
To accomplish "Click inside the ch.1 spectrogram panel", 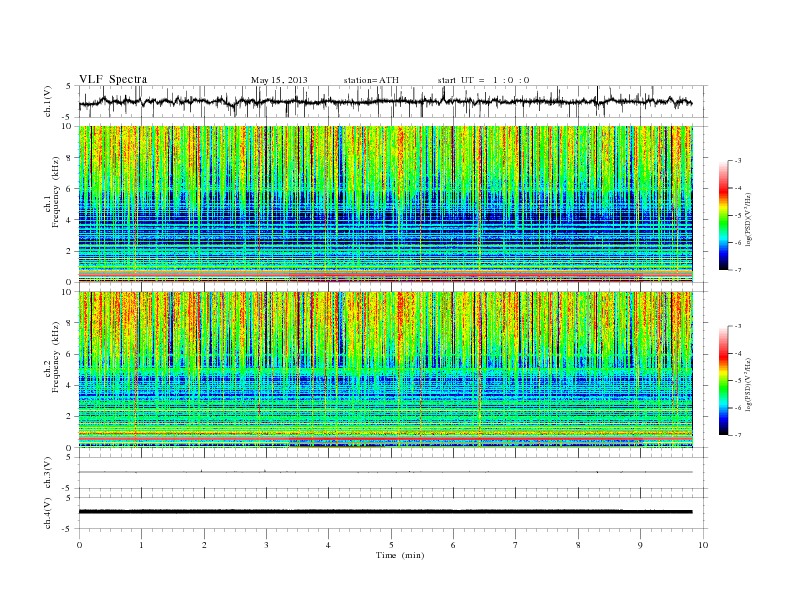I will [385, 204].
